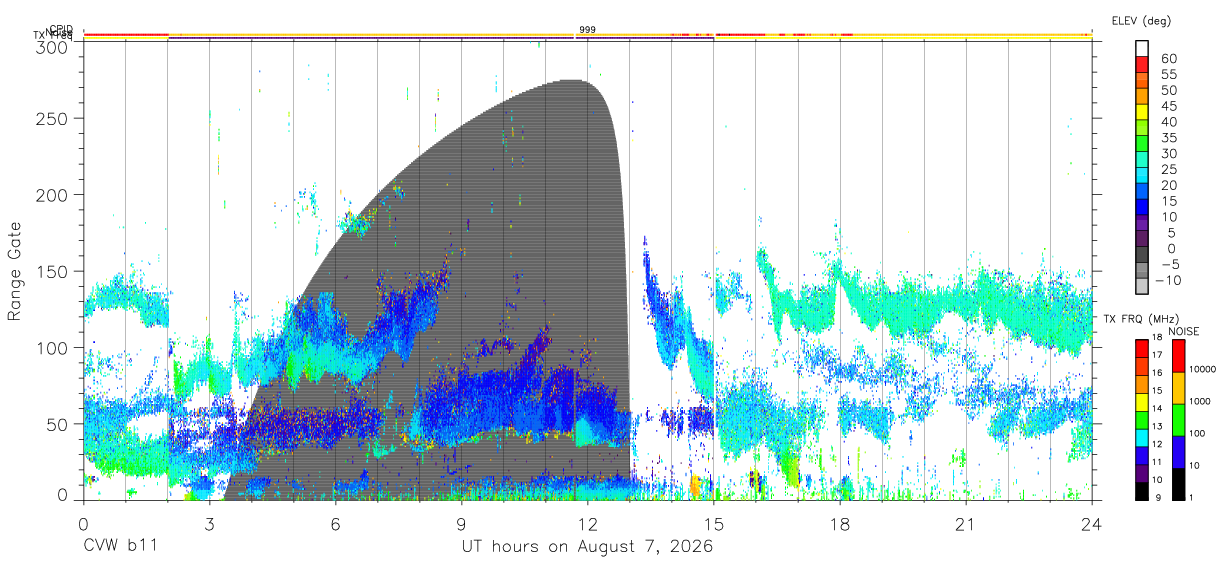The width and height of the screenshot is (1228, 567).
Task: Click the 25 label on ELEV colorbar
Action: (x=1167, y=170)
